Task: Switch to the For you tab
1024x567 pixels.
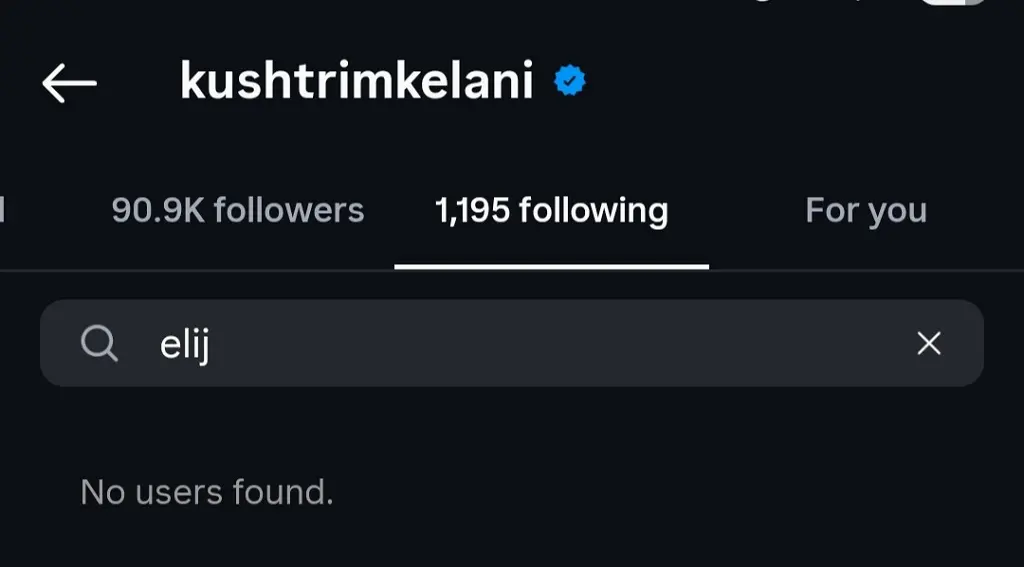Action: (x=866, y=211)
